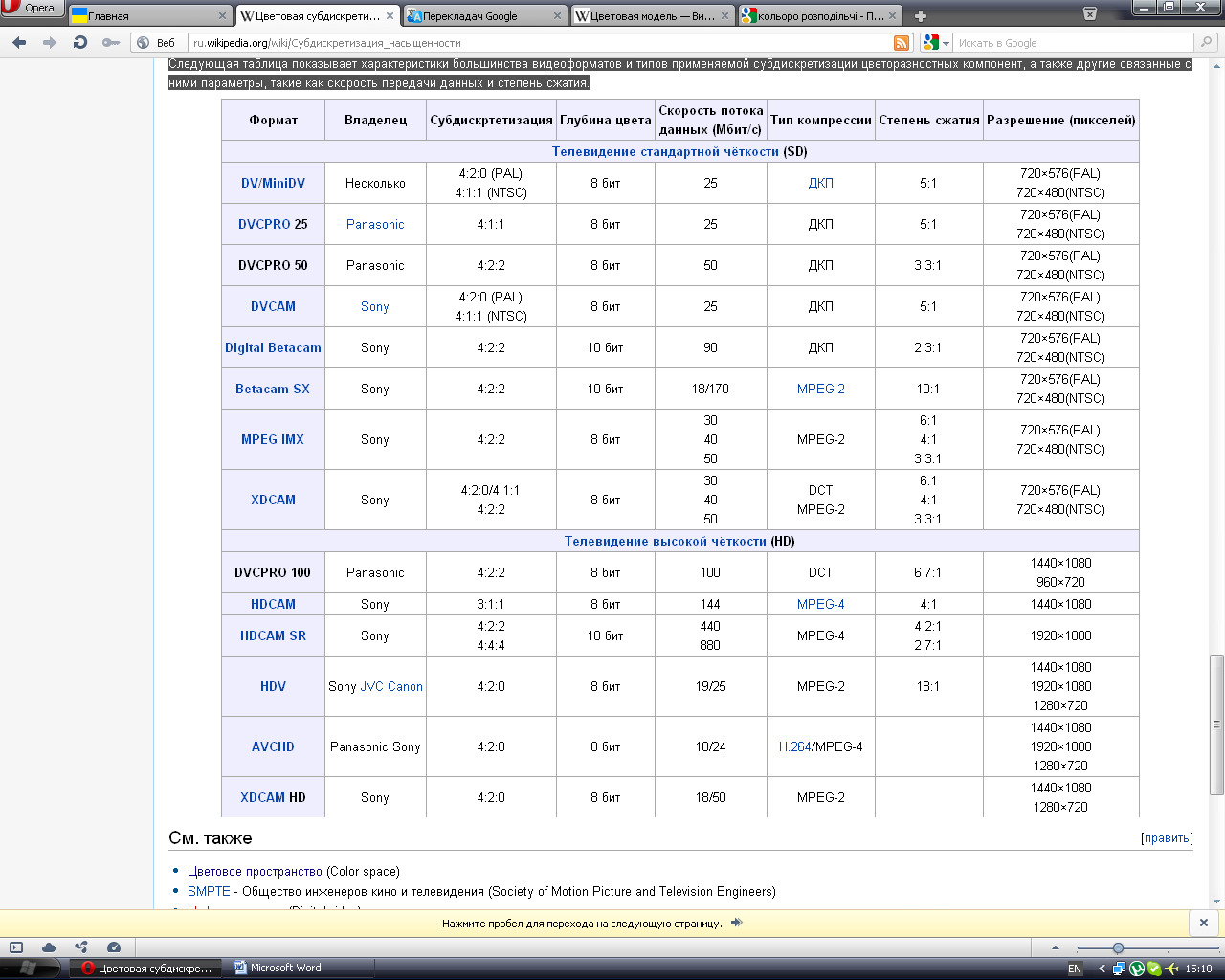Open the closed tabs trash icon
Screen dimensions: 1225x980
click(x=1090, y=14)
